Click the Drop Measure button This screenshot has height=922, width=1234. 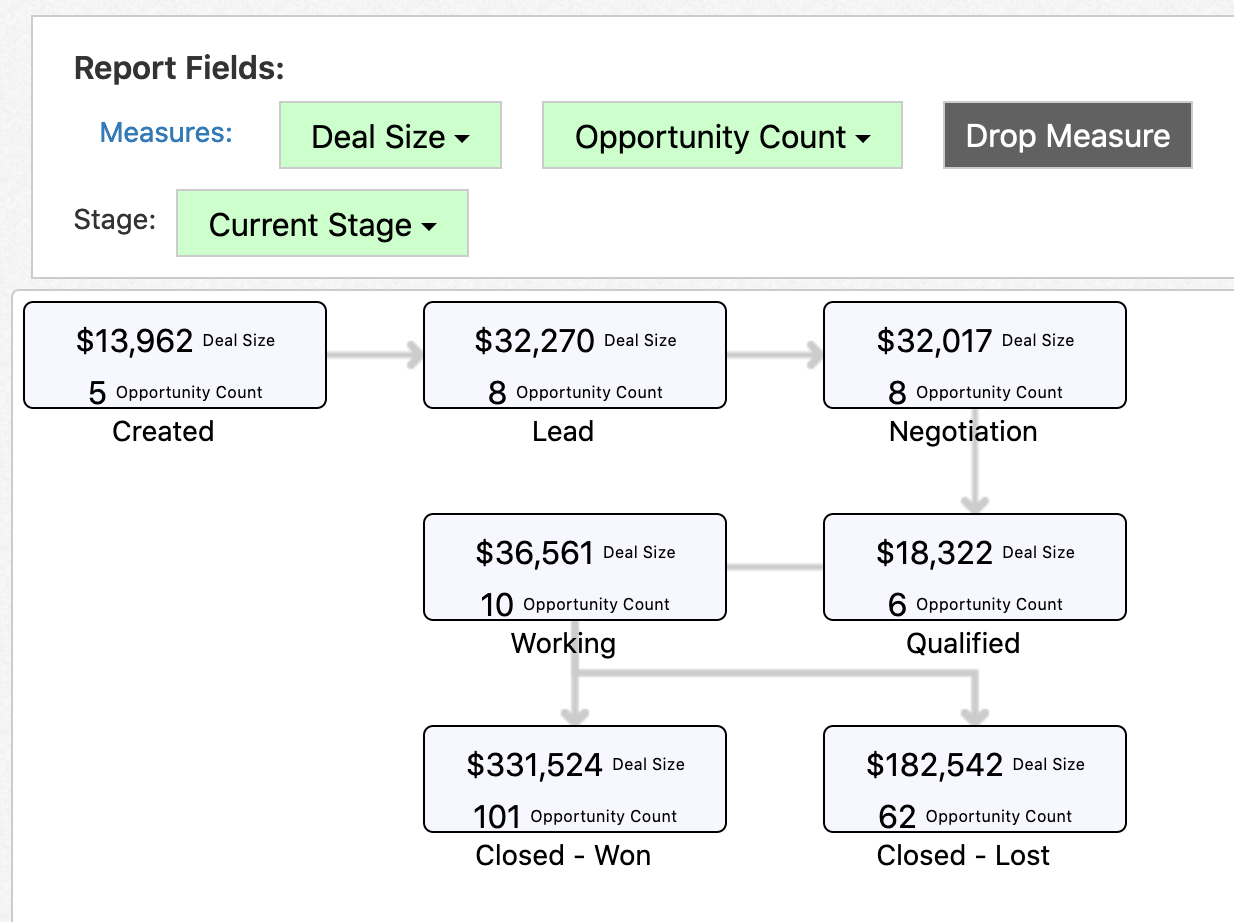(x=1066, y=135)
